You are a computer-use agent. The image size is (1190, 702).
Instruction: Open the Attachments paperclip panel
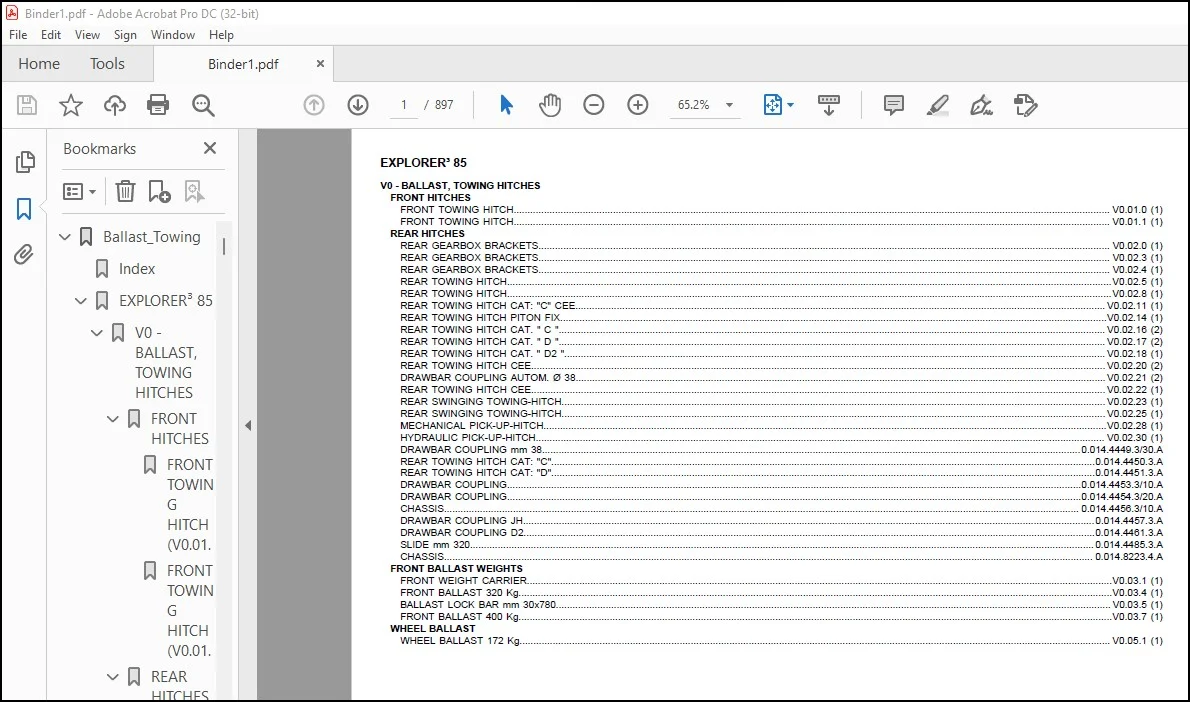24,254
